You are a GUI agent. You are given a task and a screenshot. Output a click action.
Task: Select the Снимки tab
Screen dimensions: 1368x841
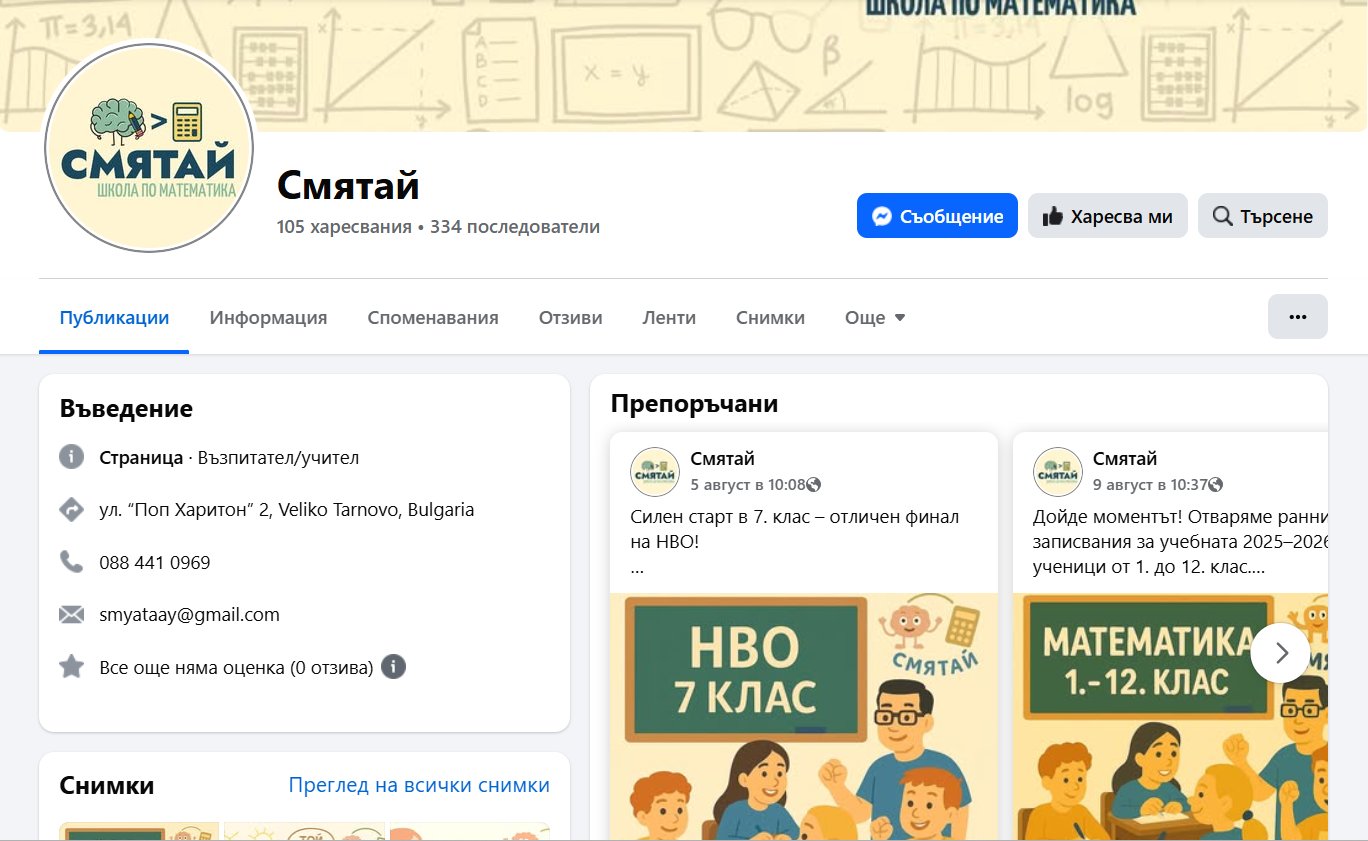pyautogui.click(x=770, y=318)
